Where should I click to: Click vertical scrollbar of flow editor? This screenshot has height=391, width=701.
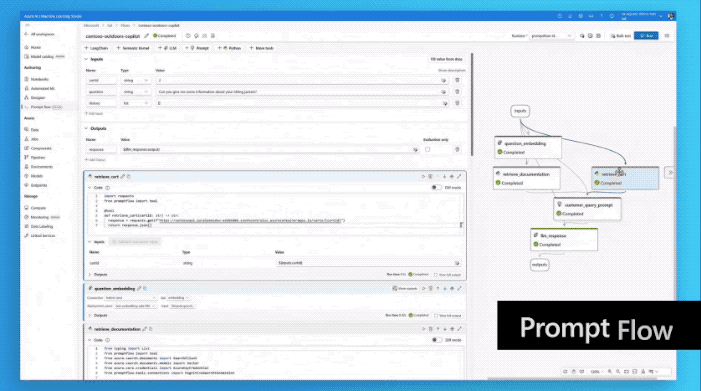click(472, 105)
